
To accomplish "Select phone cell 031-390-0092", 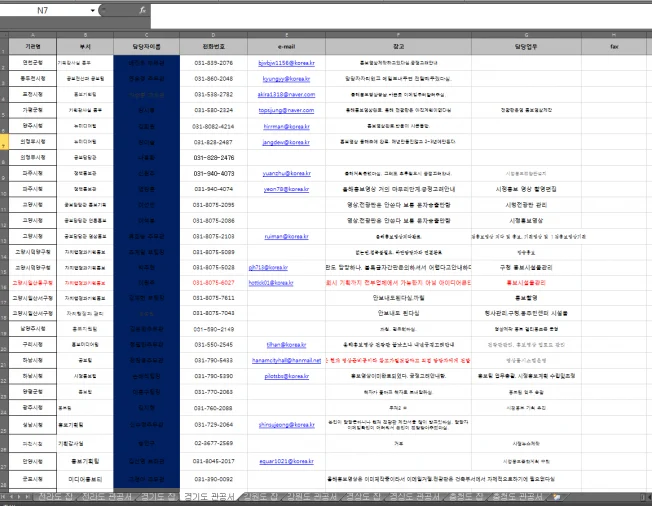I will (x=214, y=479).
